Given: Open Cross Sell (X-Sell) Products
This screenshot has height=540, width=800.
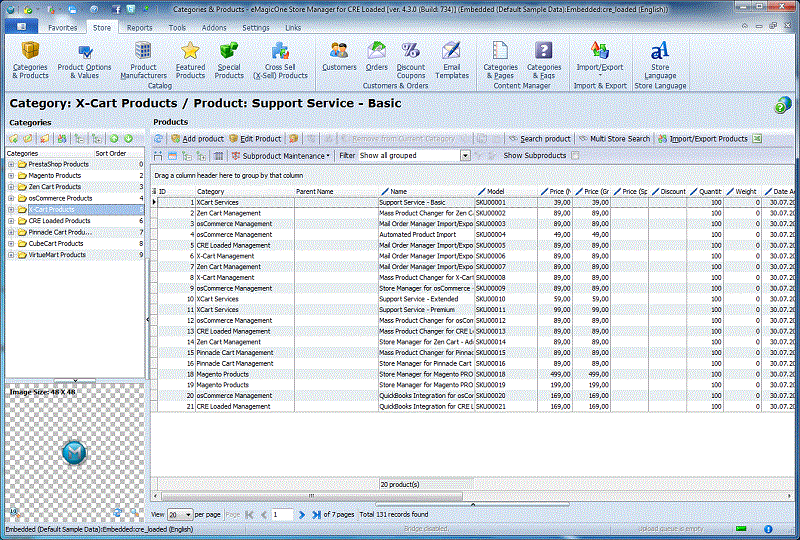Looking at the screenshot, I should [280, 60].
